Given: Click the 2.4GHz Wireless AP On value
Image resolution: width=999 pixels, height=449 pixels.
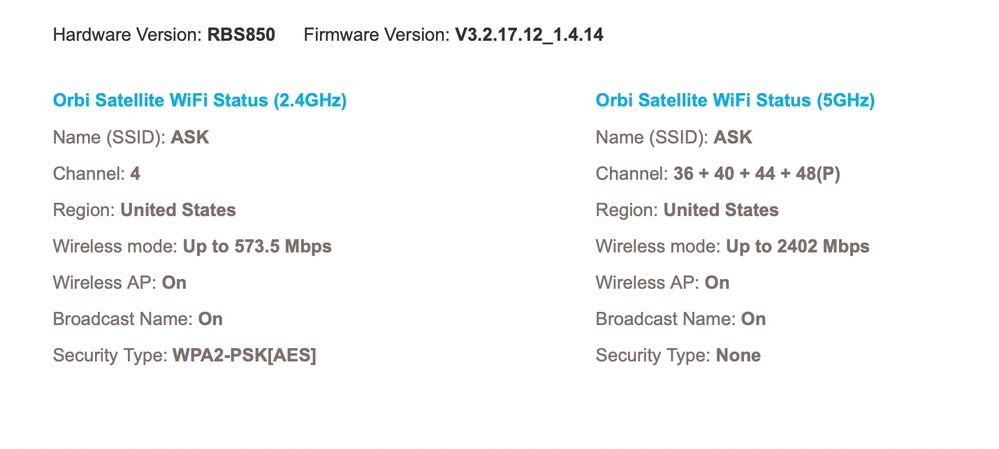Looking at the screenshot, I should pos(174,282).
